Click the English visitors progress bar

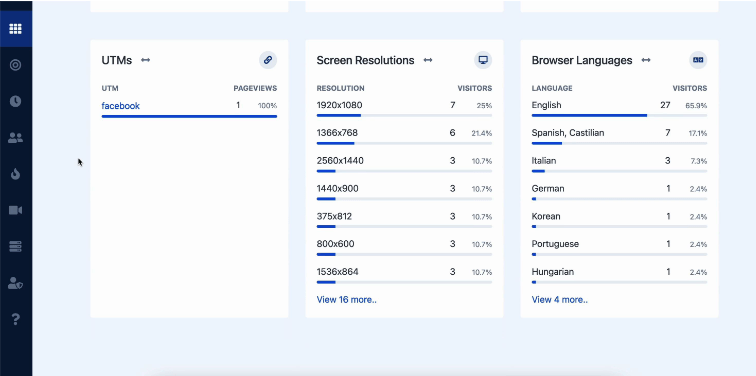(x=619, y=116)
